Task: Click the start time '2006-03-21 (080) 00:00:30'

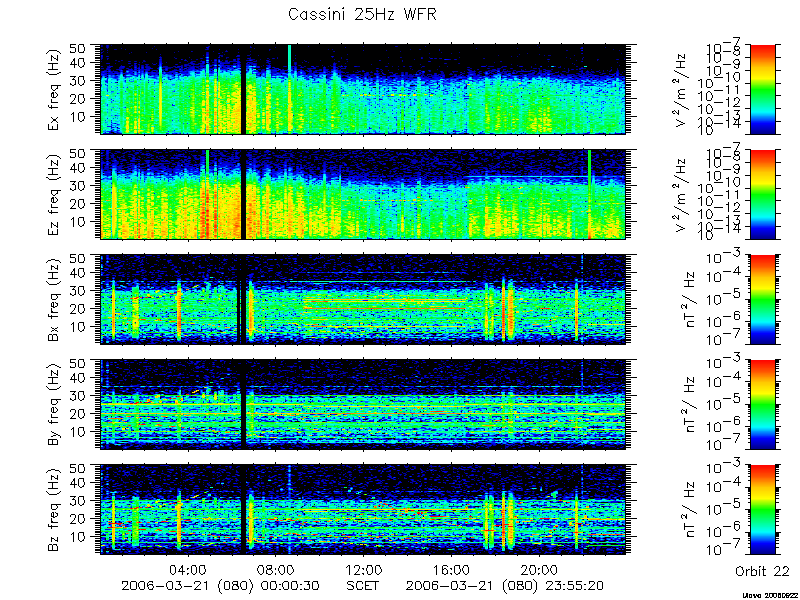Action: click(221, 586)
